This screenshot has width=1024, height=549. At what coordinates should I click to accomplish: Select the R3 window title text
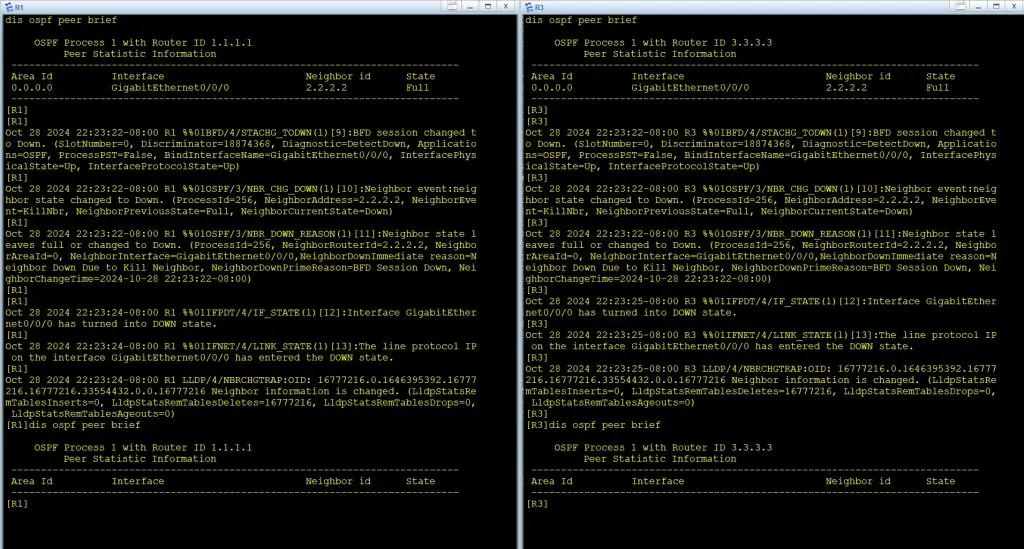tap(541, 6)
